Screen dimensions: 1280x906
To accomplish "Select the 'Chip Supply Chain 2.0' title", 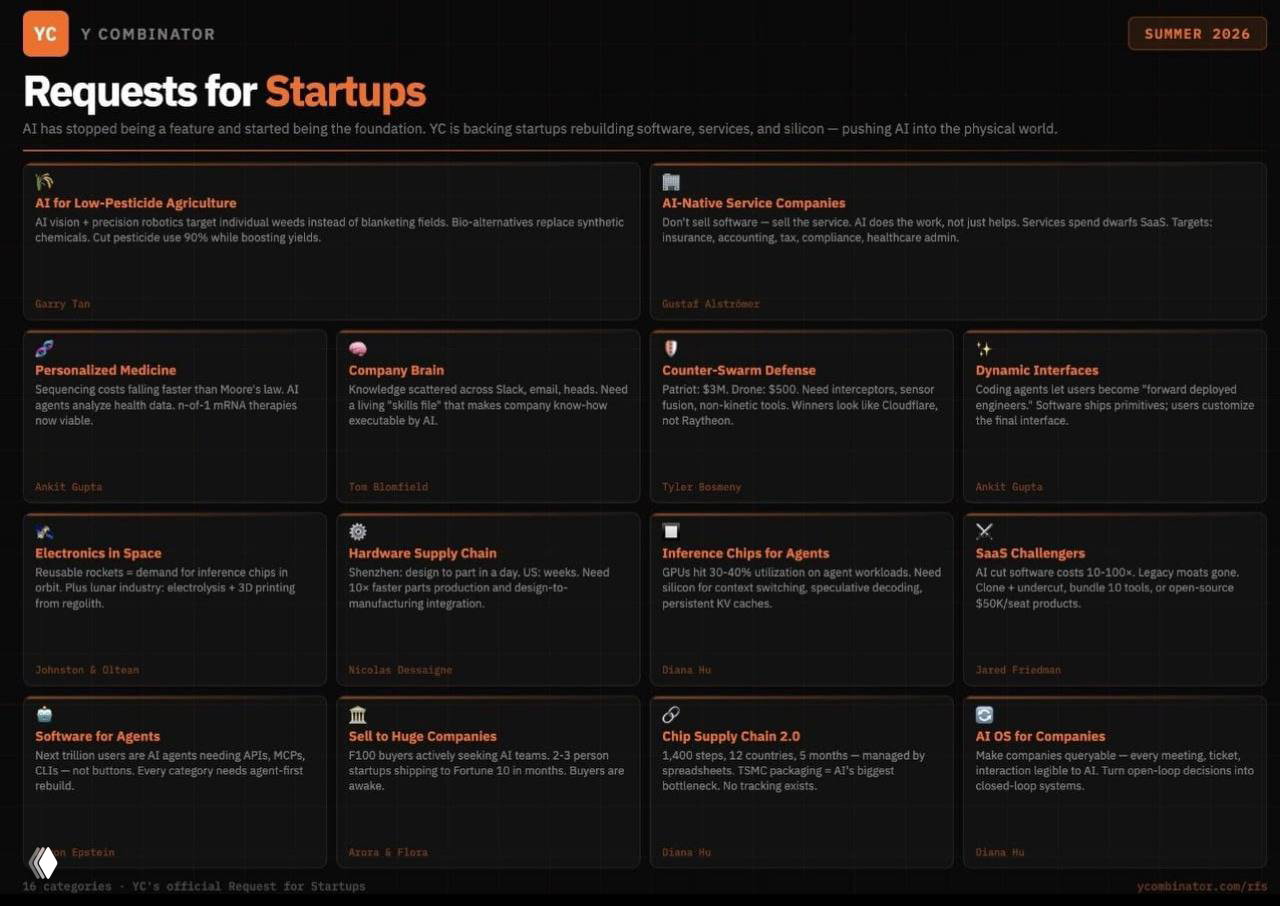I will pos(731,736).
